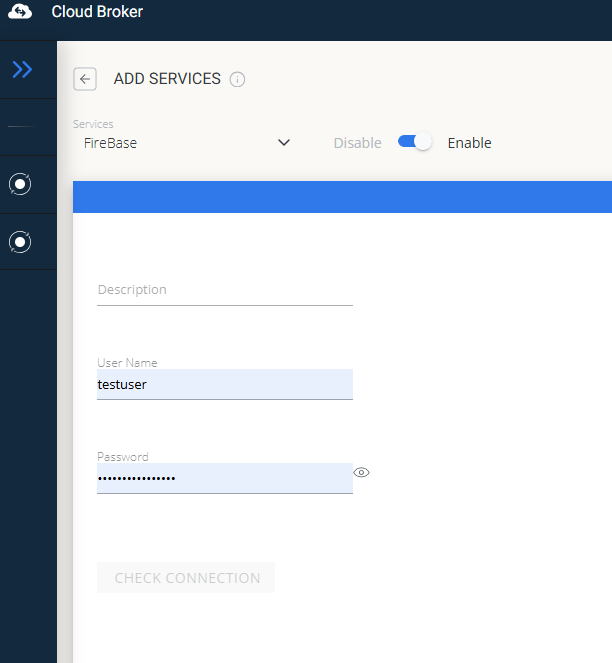Click the Cloud Broker title text
This screenshot has width=612, height=663.
click(x=97, y=13)
